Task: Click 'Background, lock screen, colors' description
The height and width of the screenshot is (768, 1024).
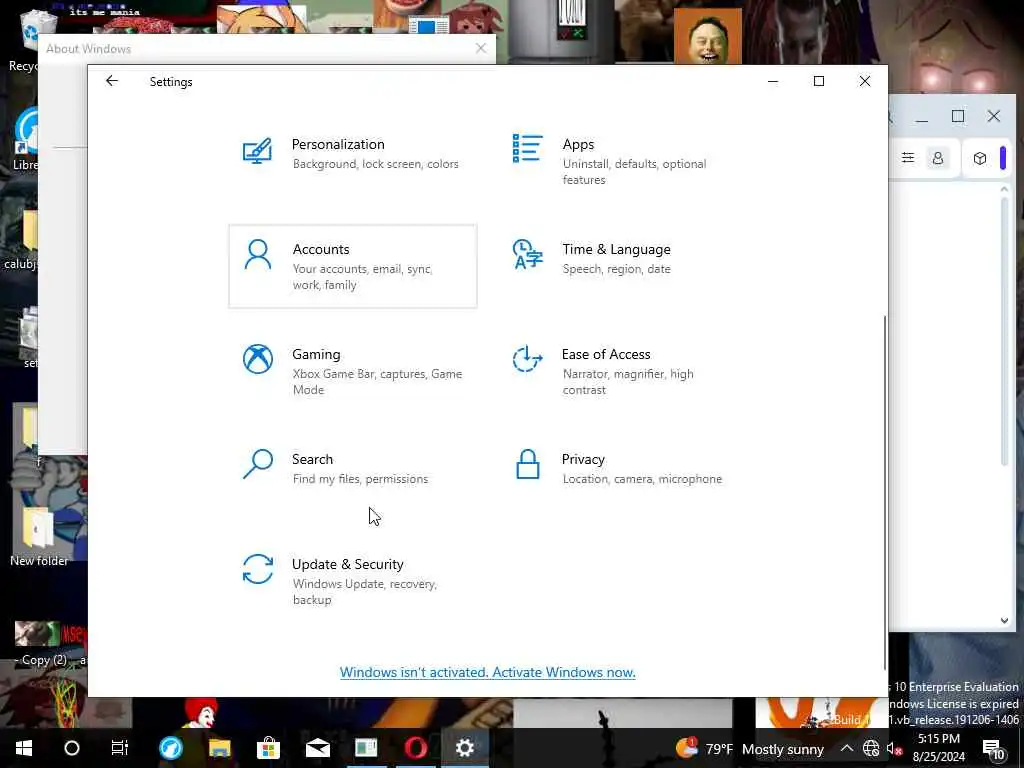Action: [376, 164]
